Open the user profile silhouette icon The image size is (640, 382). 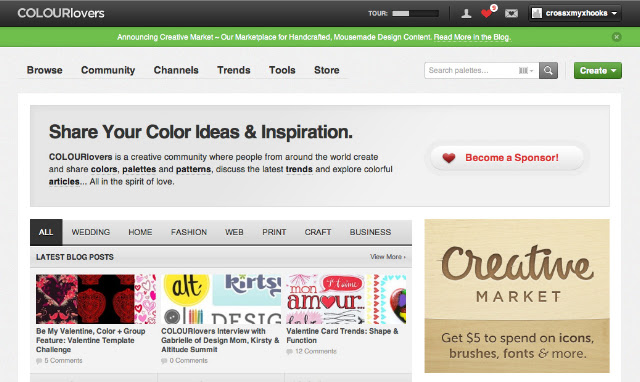[x=466, y=13]
